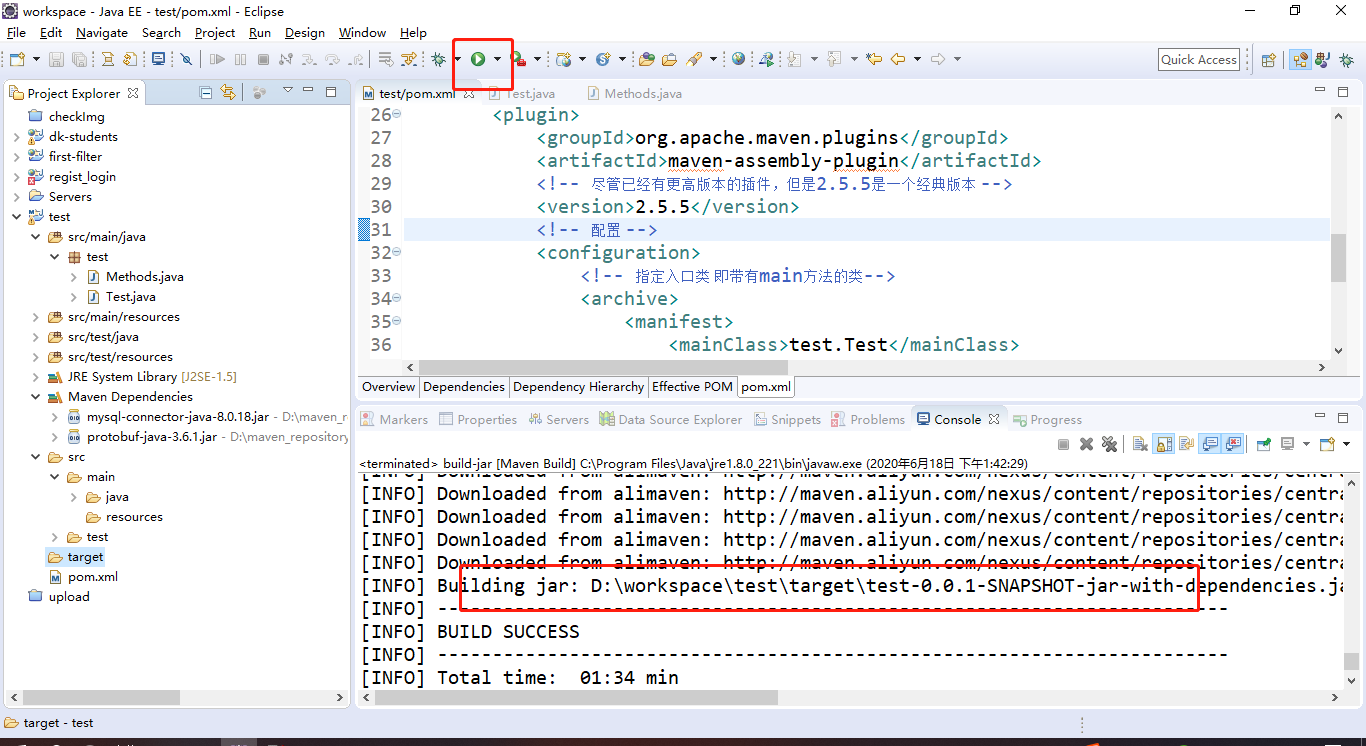The width and height of the screenshot is (1366, 746).
Task: Pin the Console view
Action: click(1264, 444)
